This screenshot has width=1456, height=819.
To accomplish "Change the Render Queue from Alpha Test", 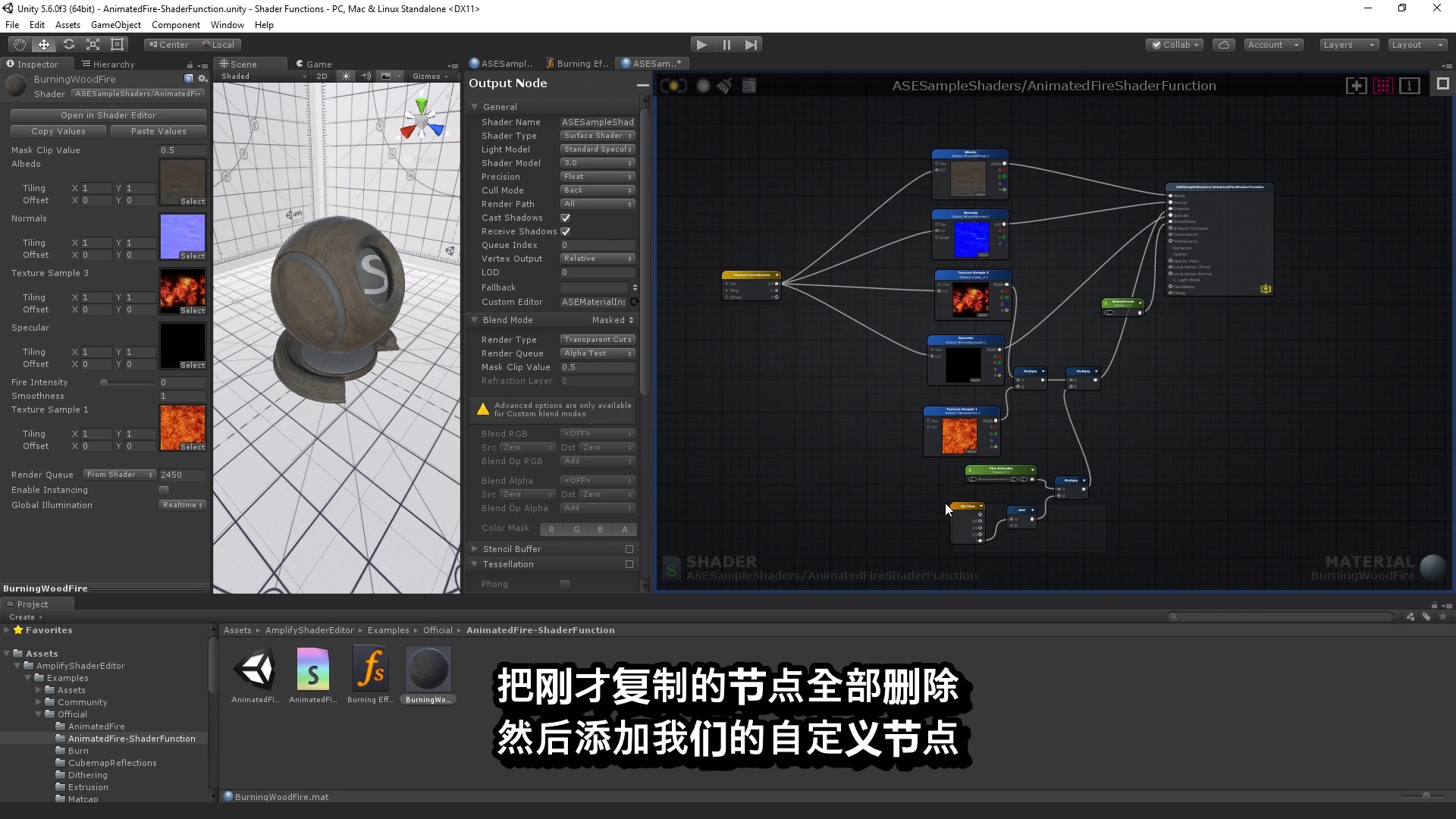I will click(597, 353).
